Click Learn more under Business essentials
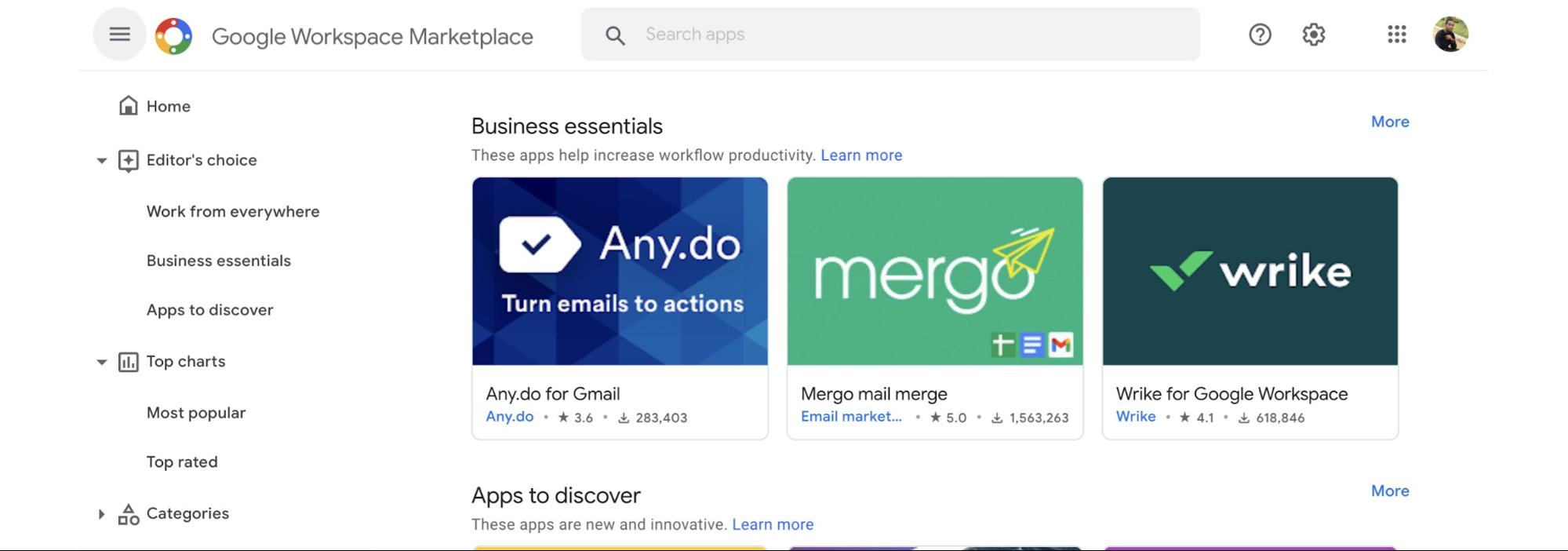 click(x=861, y=155)
